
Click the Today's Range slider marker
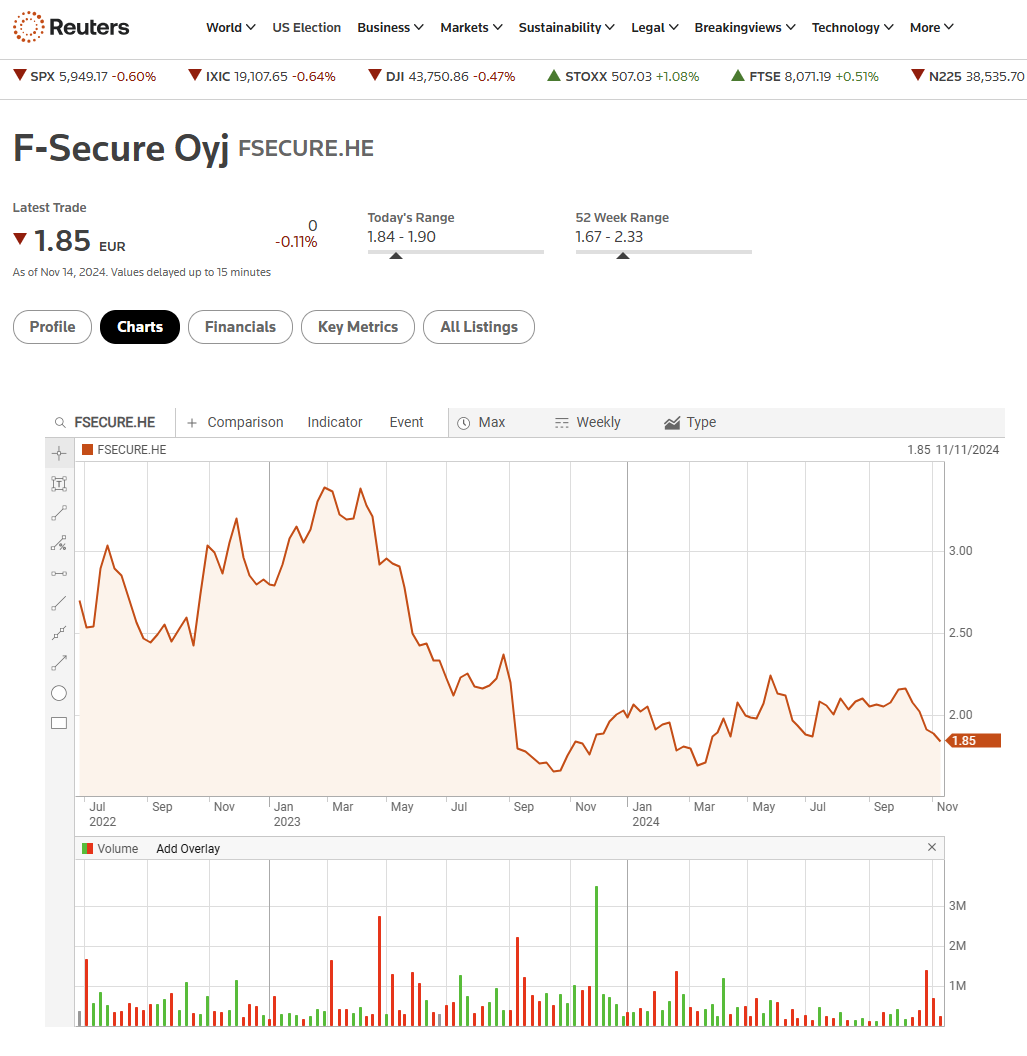click(396, 255)
